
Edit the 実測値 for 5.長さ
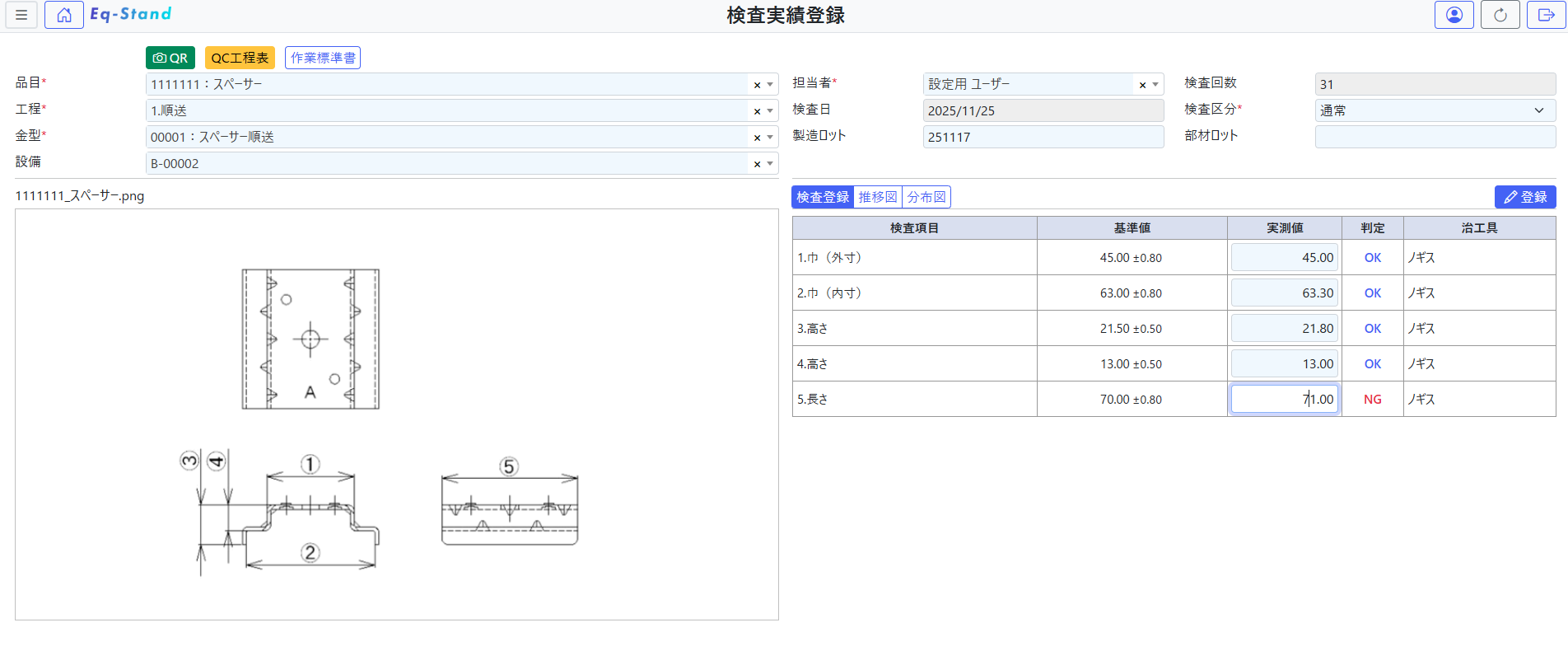pyautogui.click(x=1285, y=400)
